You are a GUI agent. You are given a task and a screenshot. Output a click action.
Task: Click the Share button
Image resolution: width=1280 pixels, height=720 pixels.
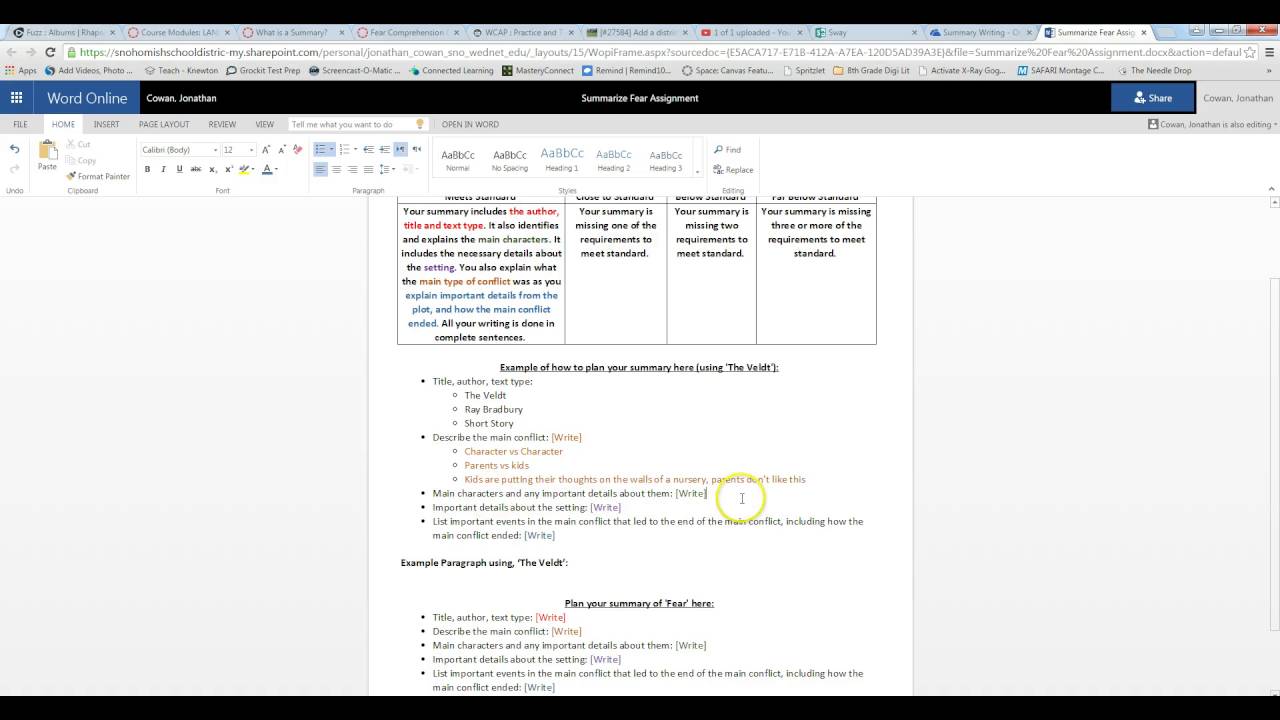1152,98
